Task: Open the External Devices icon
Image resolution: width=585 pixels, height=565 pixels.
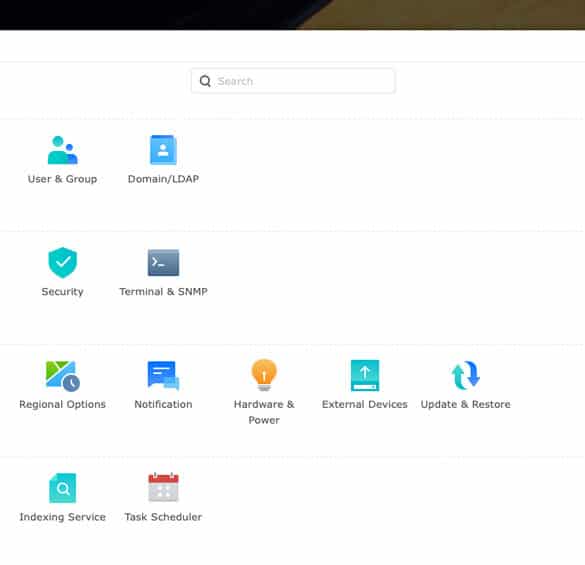Action: 365,375
